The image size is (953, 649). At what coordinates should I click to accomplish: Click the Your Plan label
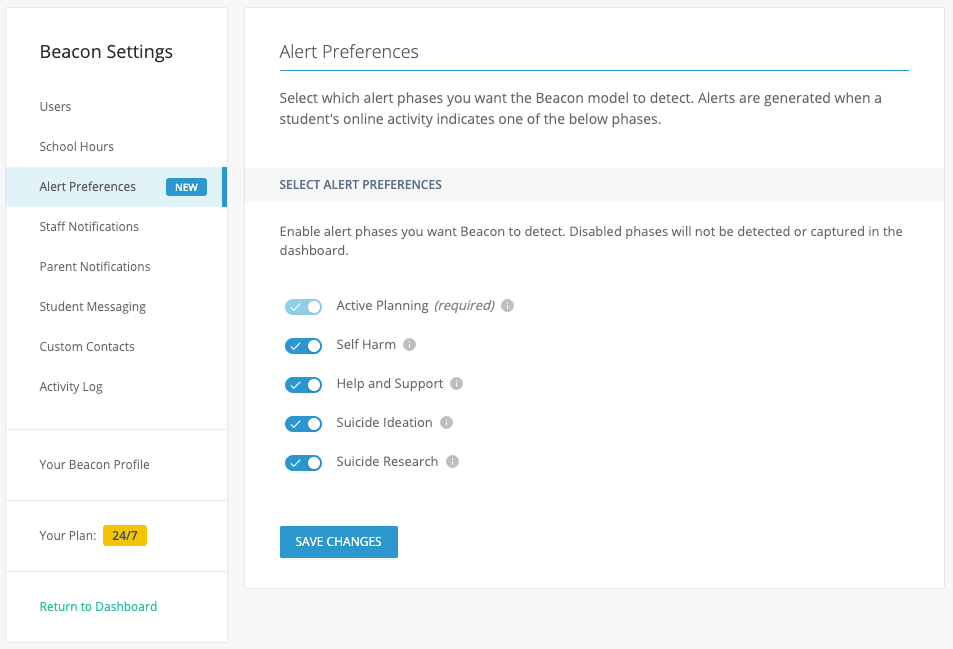pyautogui.click(x=67, y=535)
